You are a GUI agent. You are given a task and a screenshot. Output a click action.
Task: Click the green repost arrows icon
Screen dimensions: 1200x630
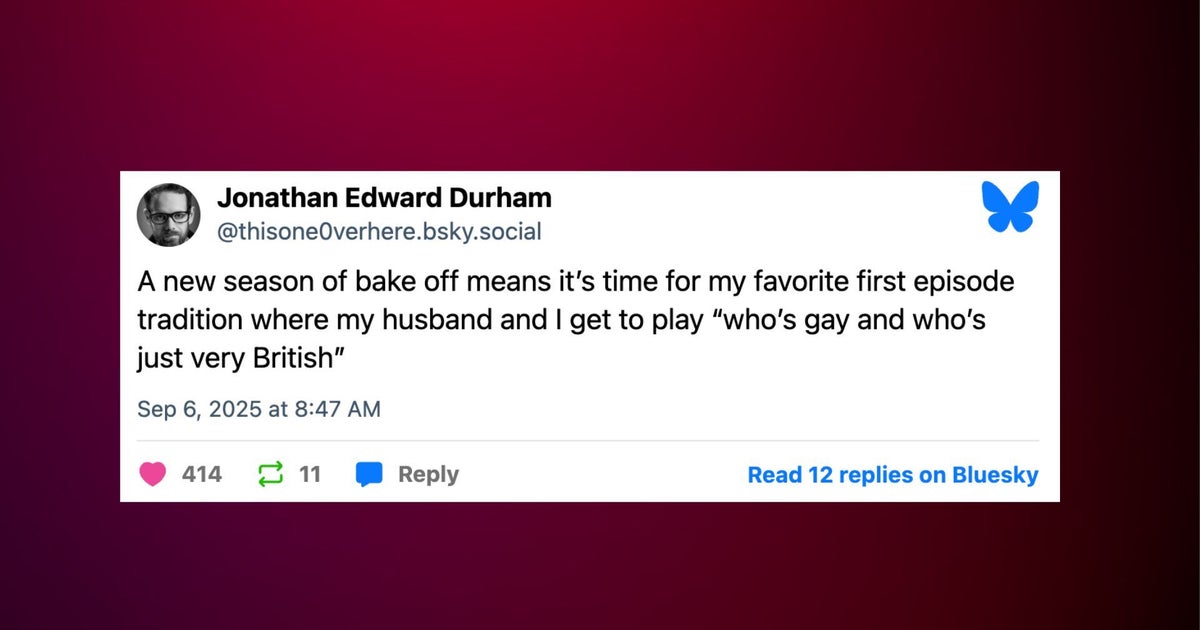point(271,474)
